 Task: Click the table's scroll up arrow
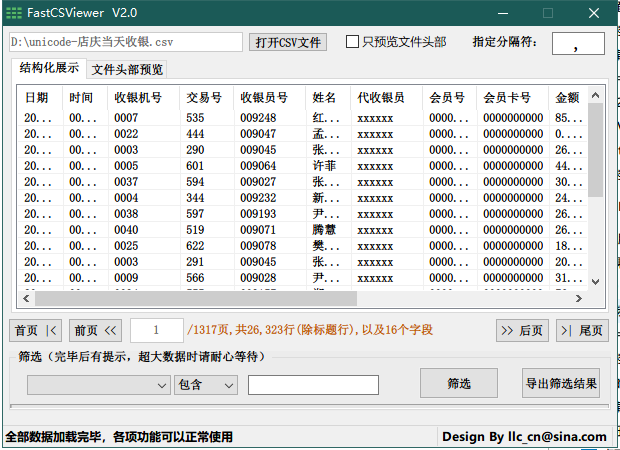(595, 95)
